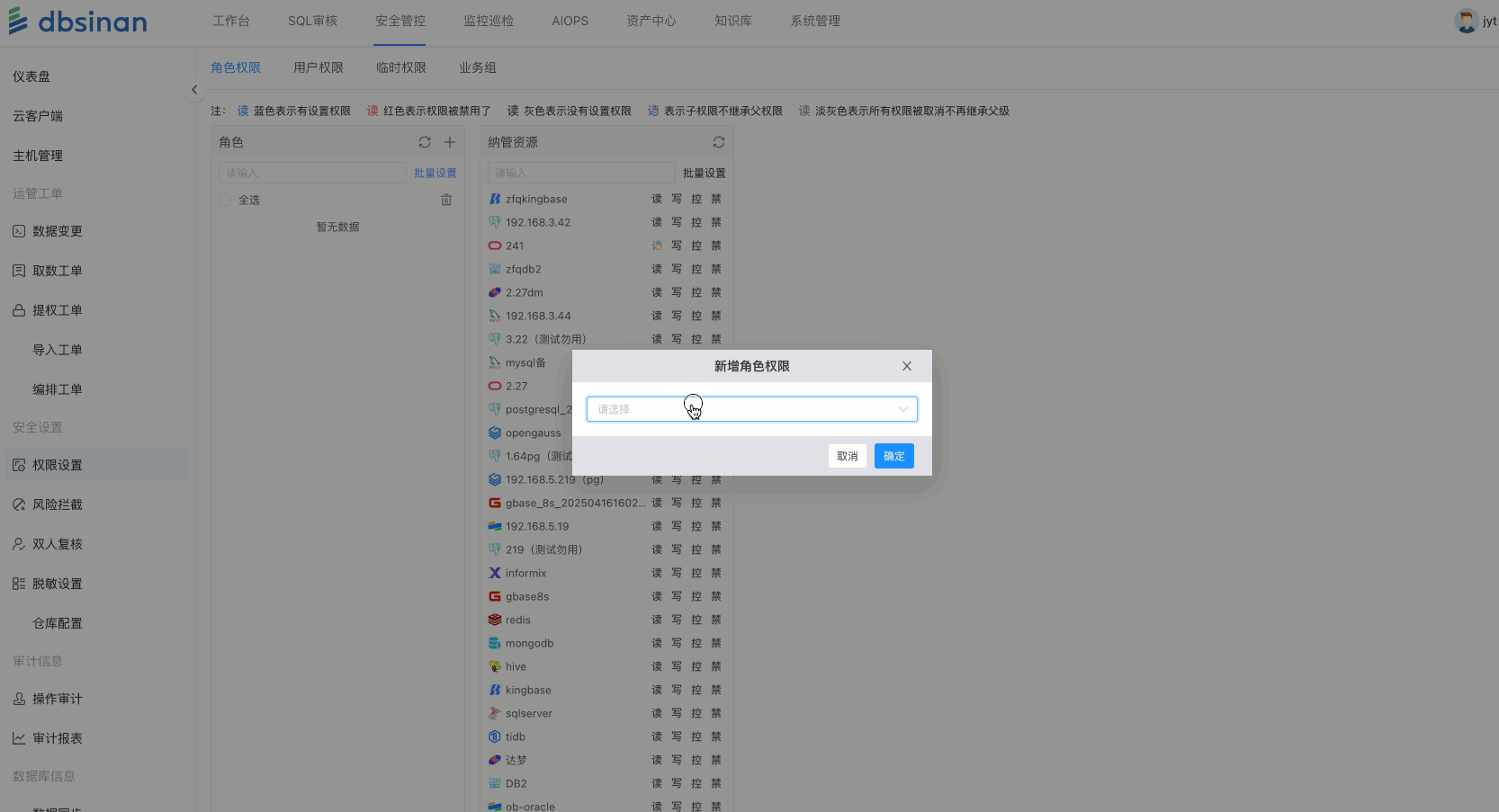Click the plus icon to add a role

(450, 142)
